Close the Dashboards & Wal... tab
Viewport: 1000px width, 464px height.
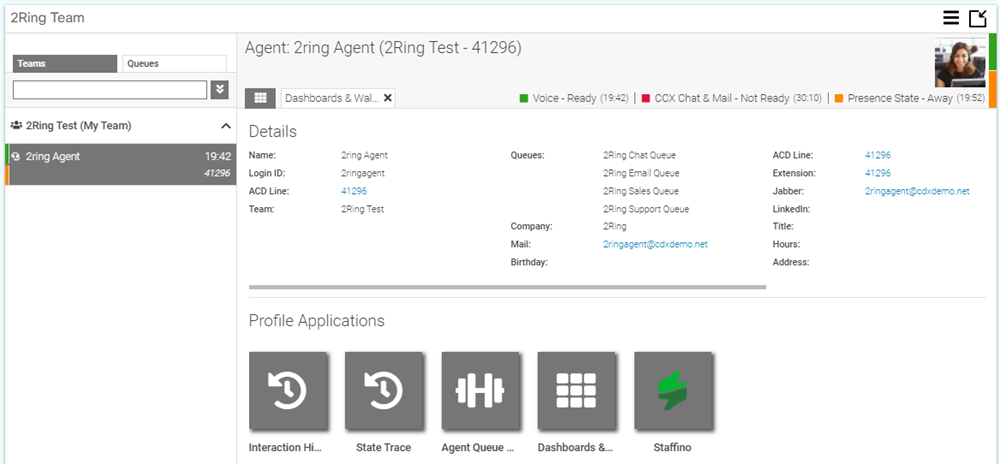coord(387,98)
